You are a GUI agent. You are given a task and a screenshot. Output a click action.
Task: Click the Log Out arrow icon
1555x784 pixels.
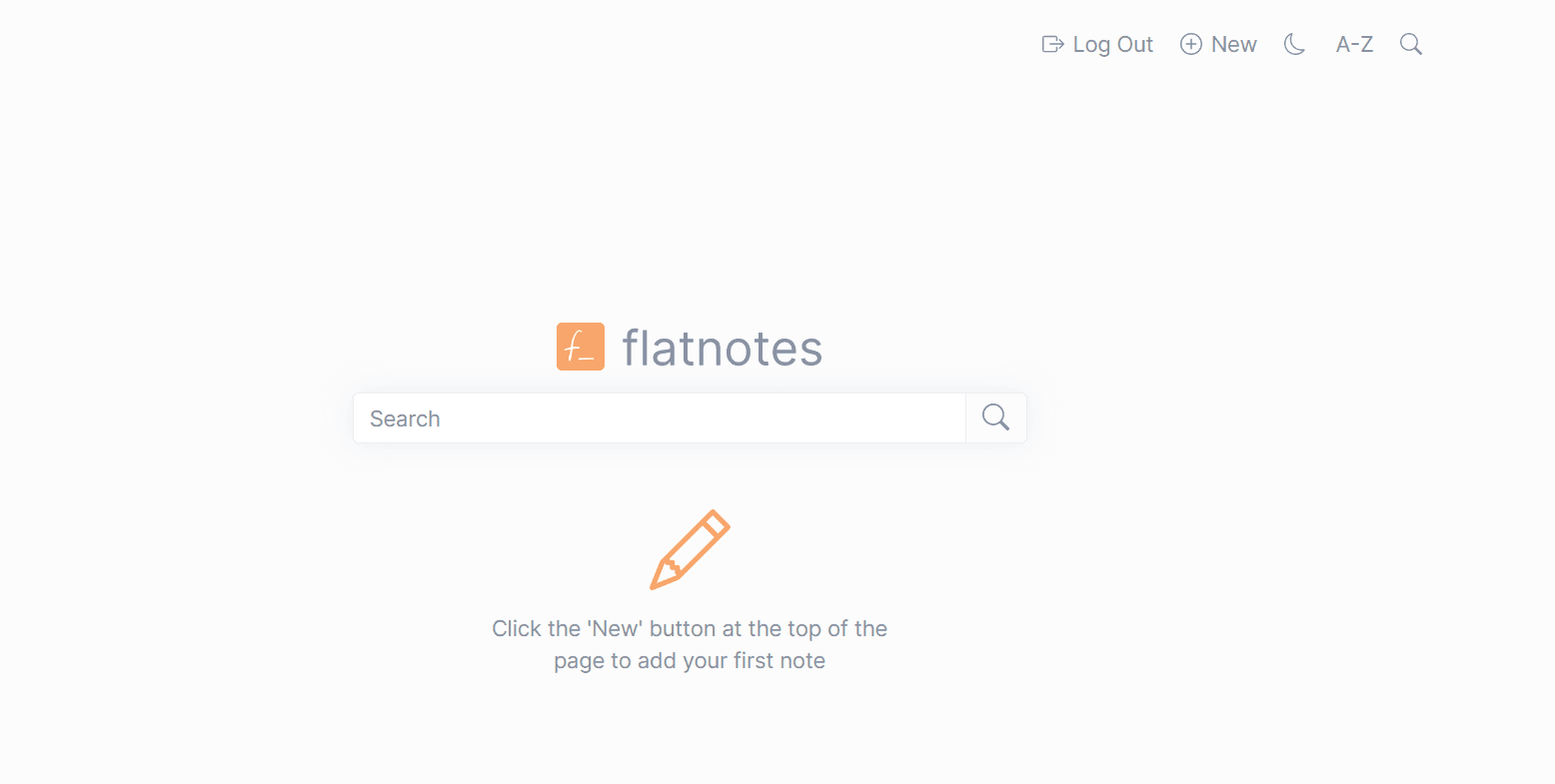pyautogui.click(x=1051, y=44)
